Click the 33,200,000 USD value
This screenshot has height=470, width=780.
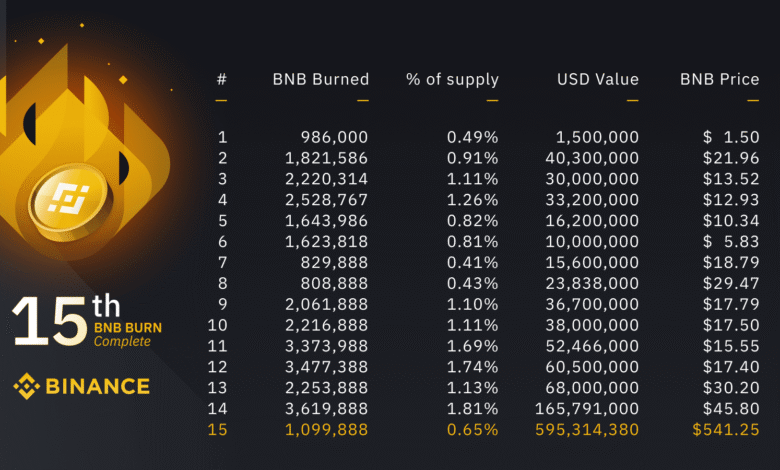coord(592,199)
